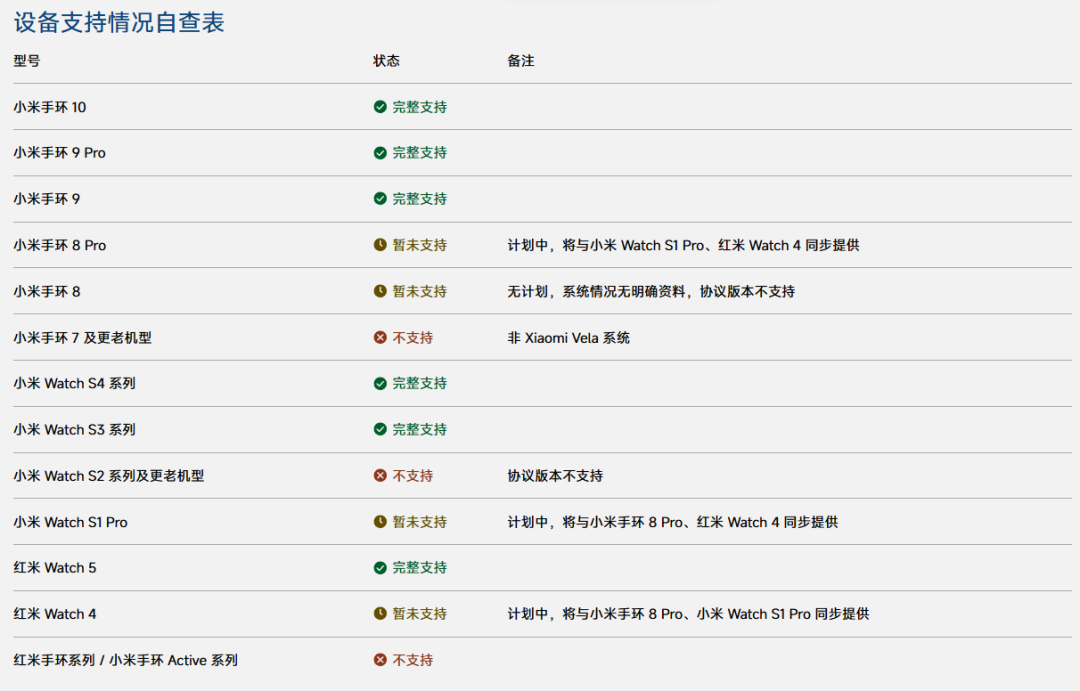Image resolution: width=1080 pixels, height=691 pixels.
Task: Select note 无计划，系统情况无明确资料，协议版本不支持
Action: tap(651, 291)
